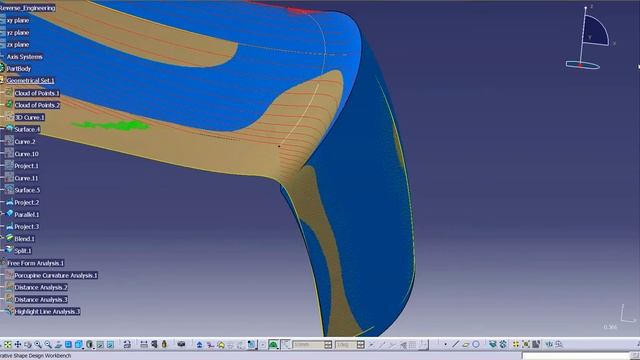Click the Zoom In magnifier icon
Screen dimensions: 640x360
[38, 344]
